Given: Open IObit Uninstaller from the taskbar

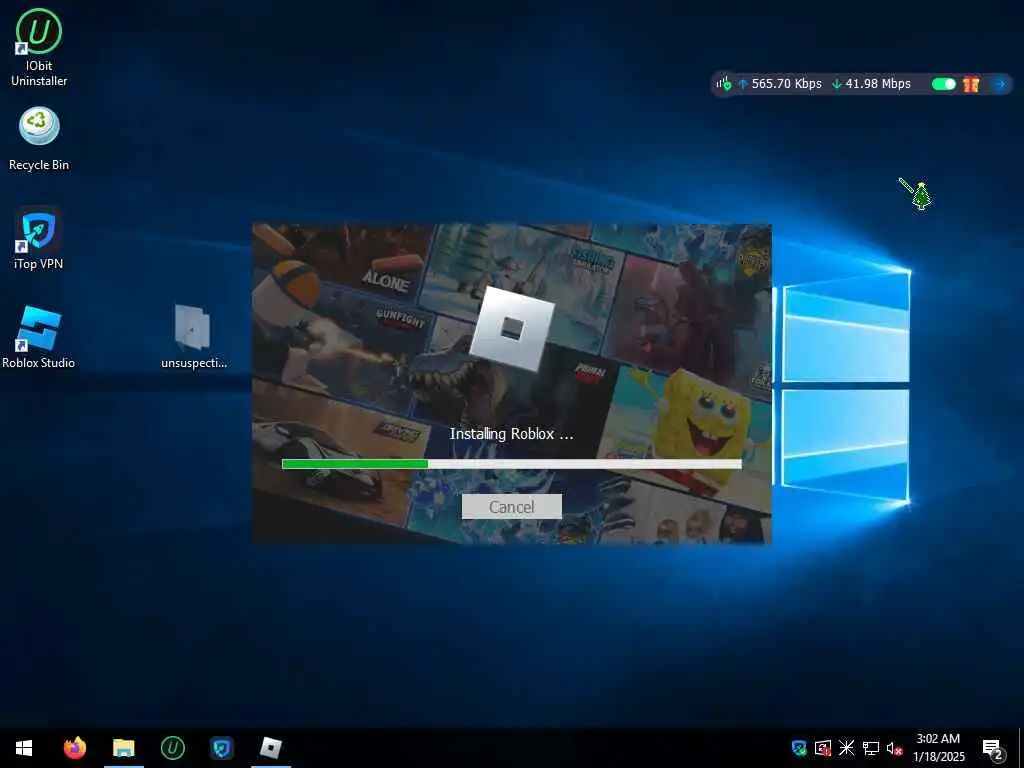Looking at the screenshot, I should pos(172,748).
